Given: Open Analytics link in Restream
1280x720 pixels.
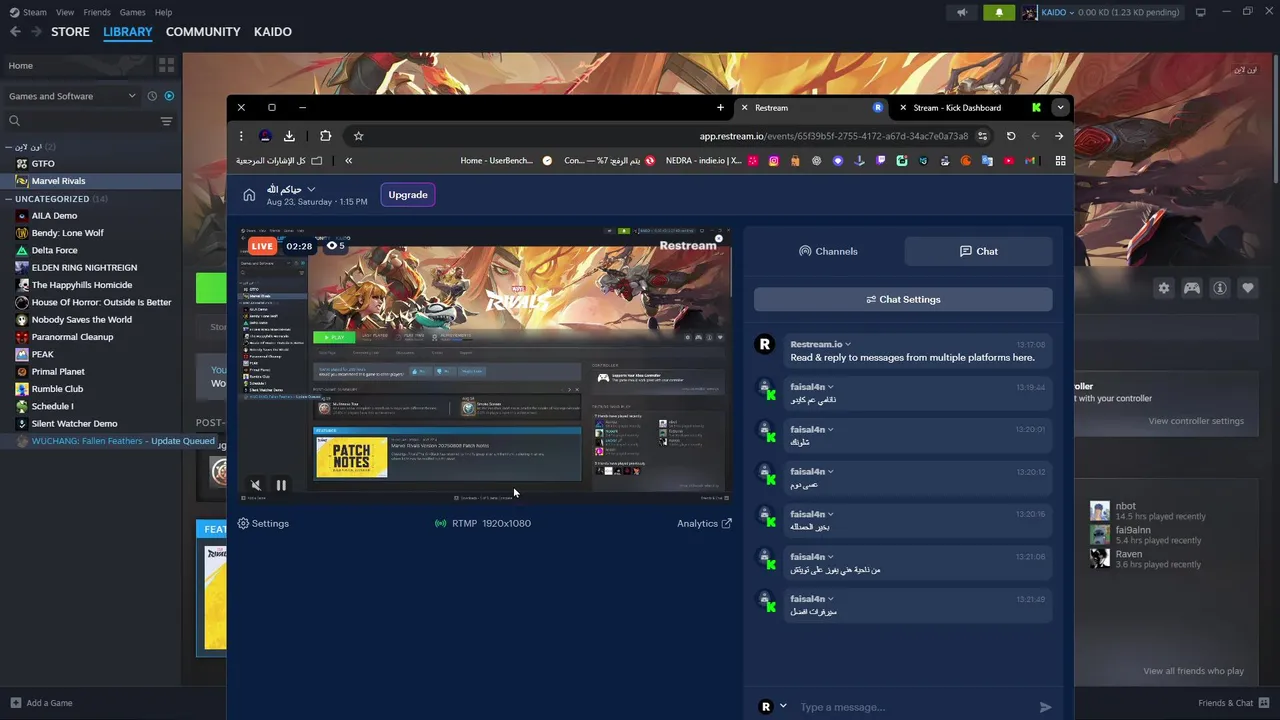Looking at the screenshot, I should (704, 523).
